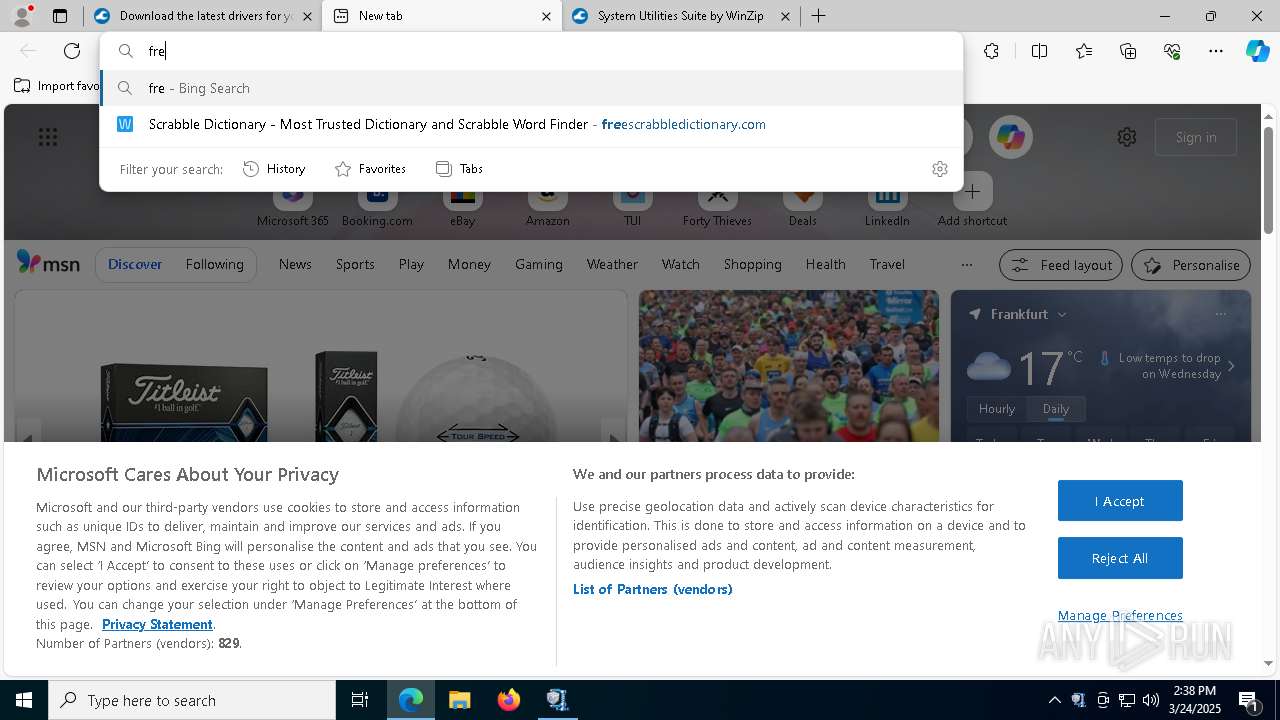Click the Personalise button
The width and height of the screenshot is (1280, 720).
click(x=1191, y=265)
